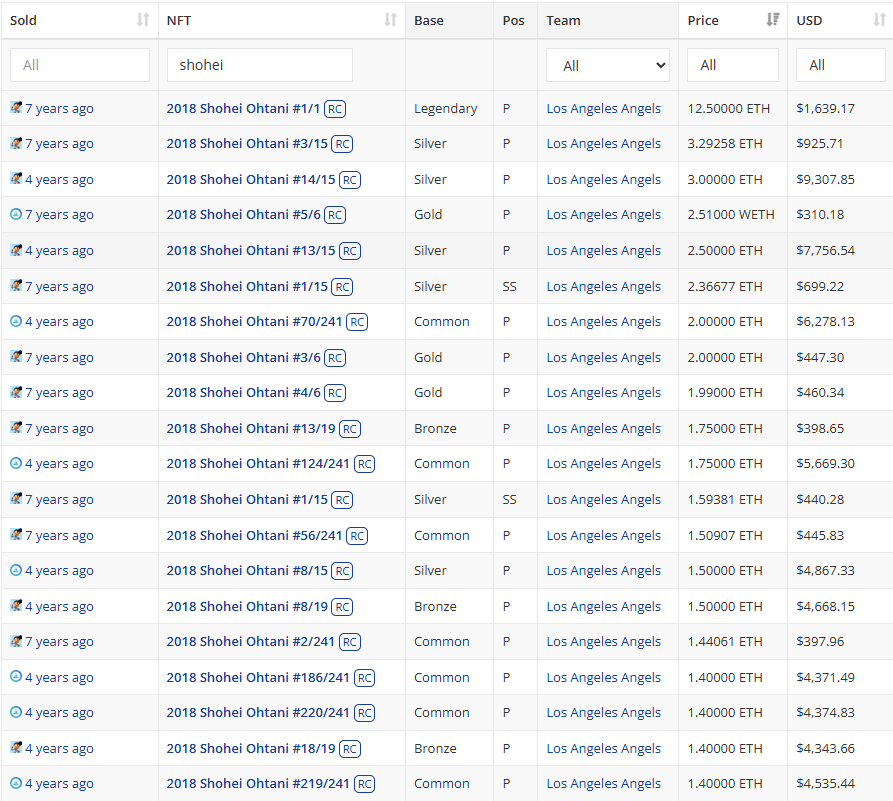Sort by the Sold column arrows icon
This screenshot has width=893, height=801.
click(143, 20)
